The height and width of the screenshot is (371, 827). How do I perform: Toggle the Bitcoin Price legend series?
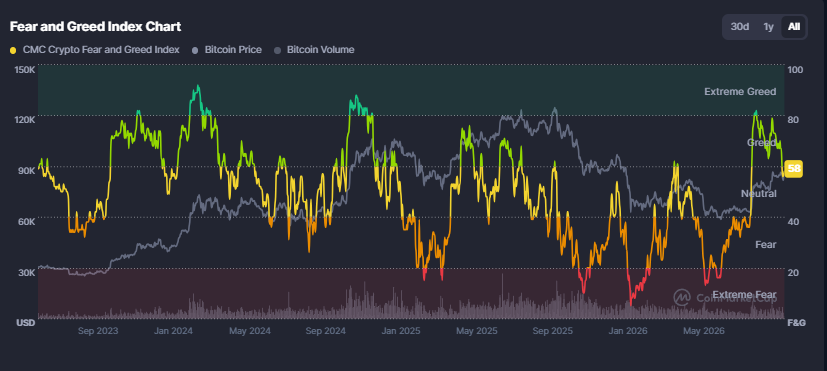(227, 50)
